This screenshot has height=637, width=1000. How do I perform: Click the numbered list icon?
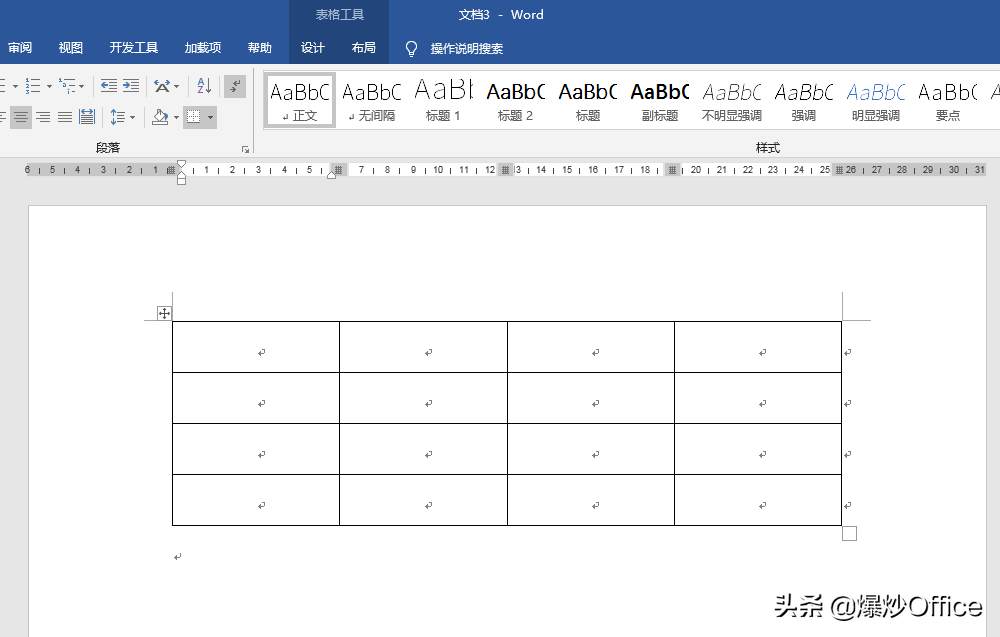click(33, 85)
